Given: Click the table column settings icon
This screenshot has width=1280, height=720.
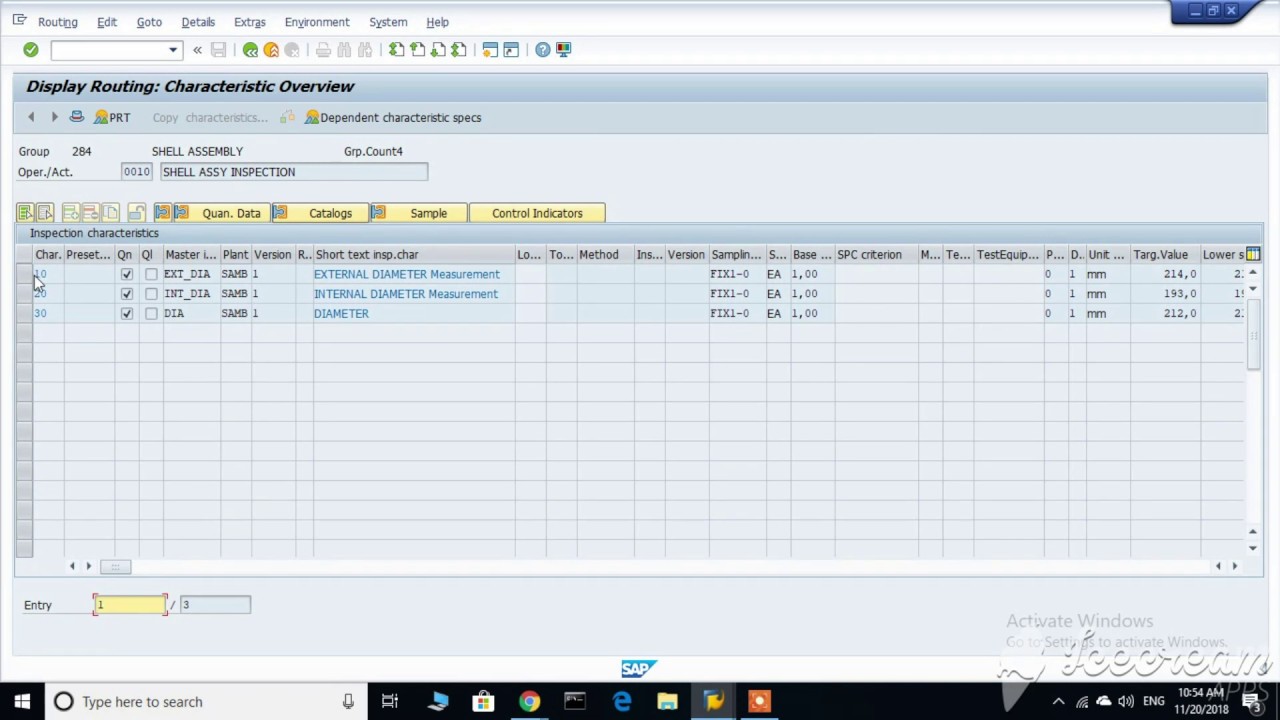Looking at the screenshot, I should [x=1253, y=254].
